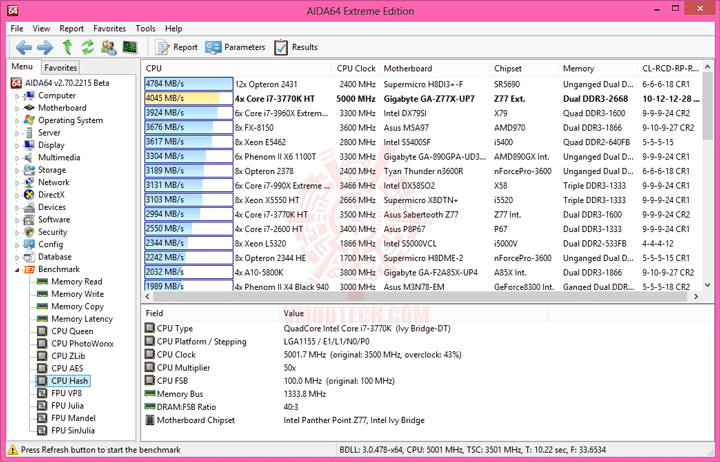Open the user management toolbar icon

tap(109, 47)
